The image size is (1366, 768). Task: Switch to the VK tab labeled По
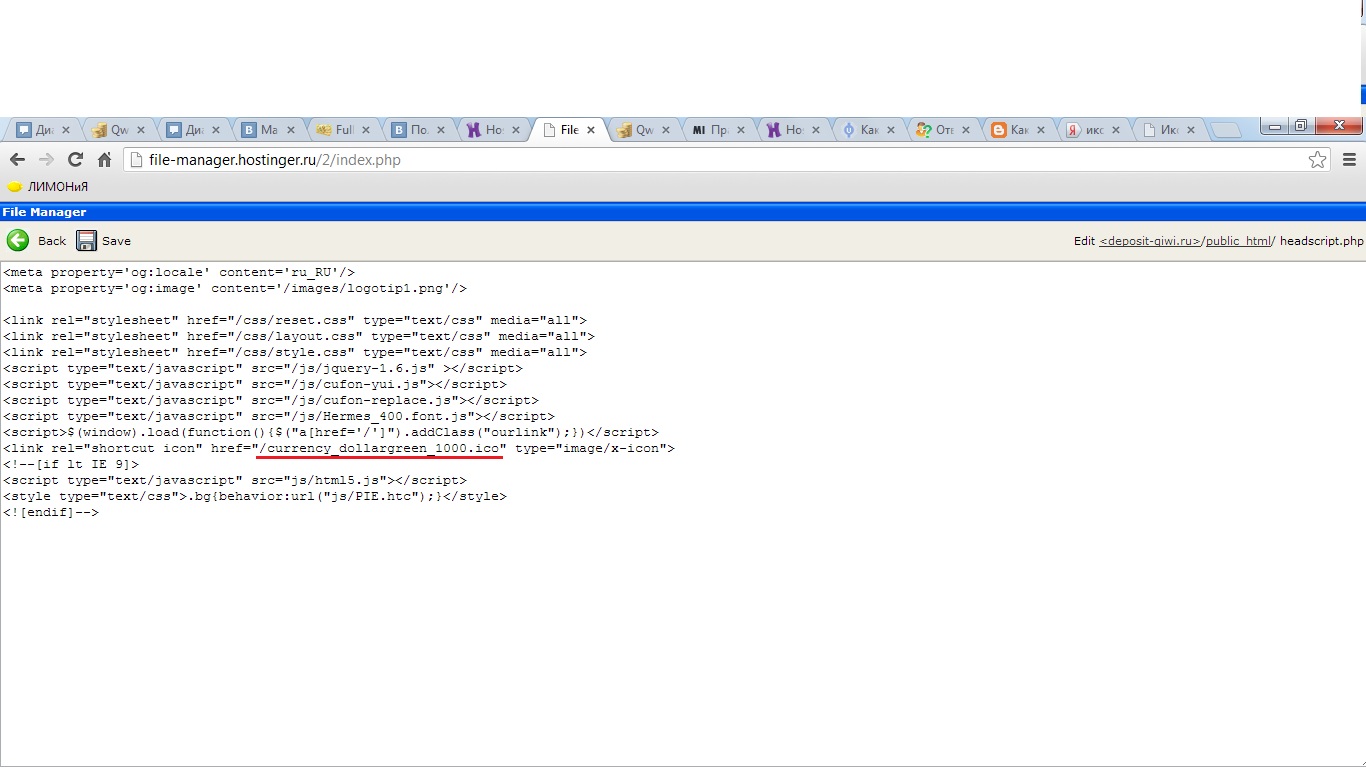point(420,130)
